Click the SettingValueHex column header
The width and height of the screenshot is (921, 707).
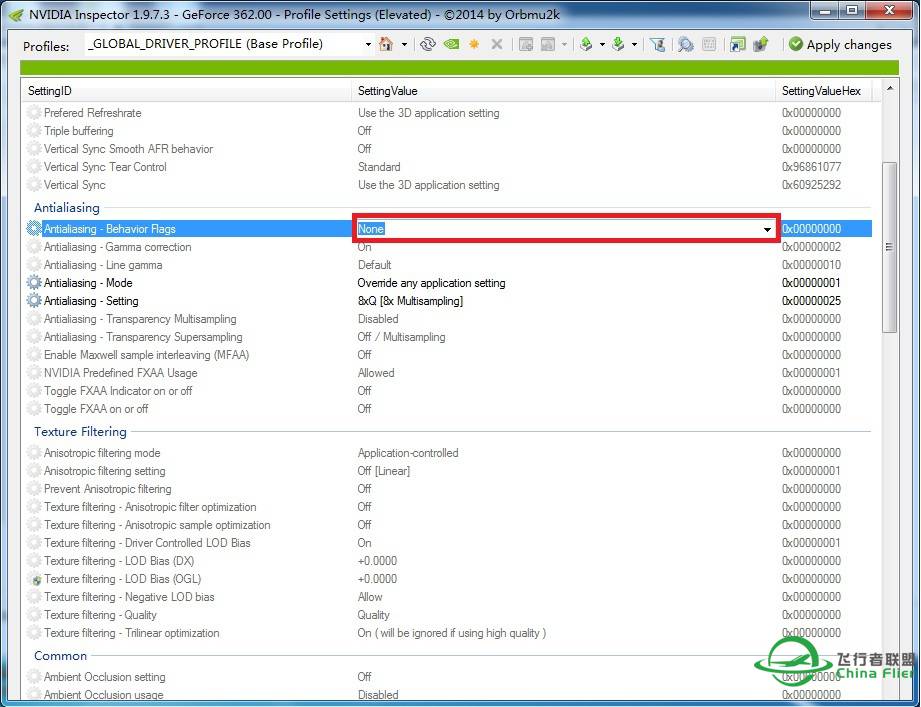821,91
